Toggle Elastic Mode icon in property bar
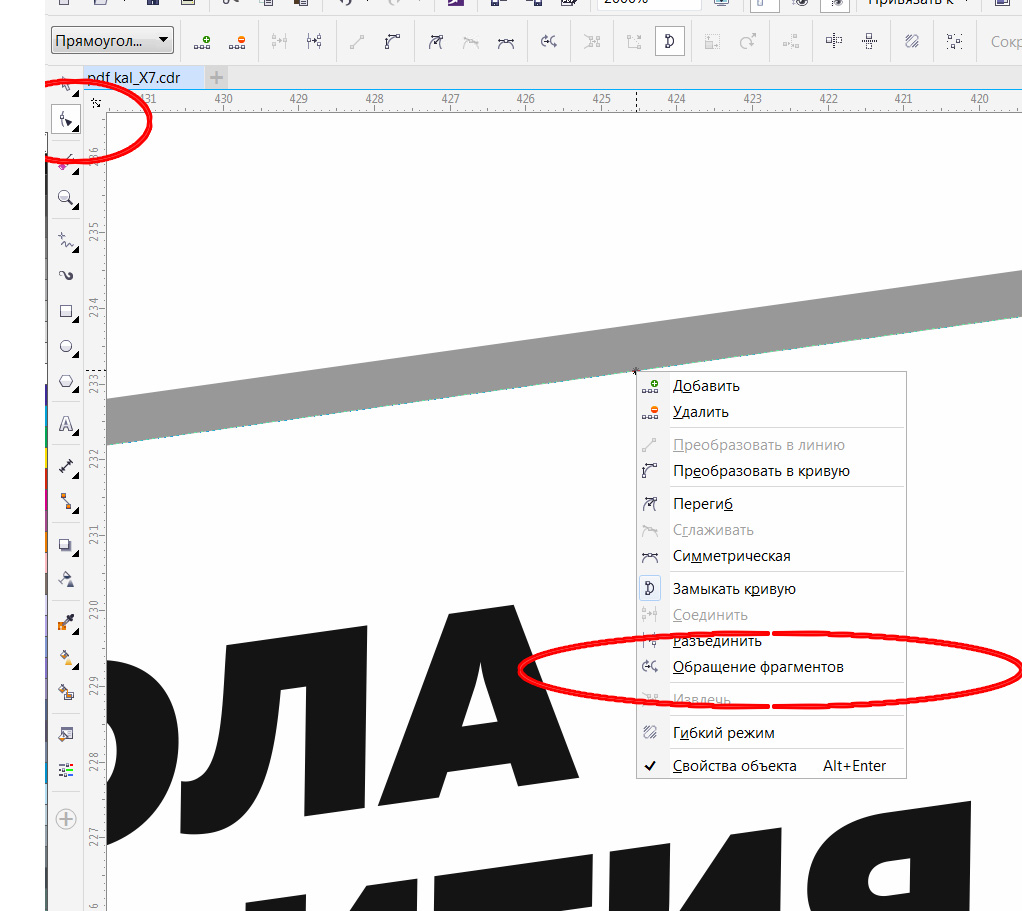 tap(912, 41)
